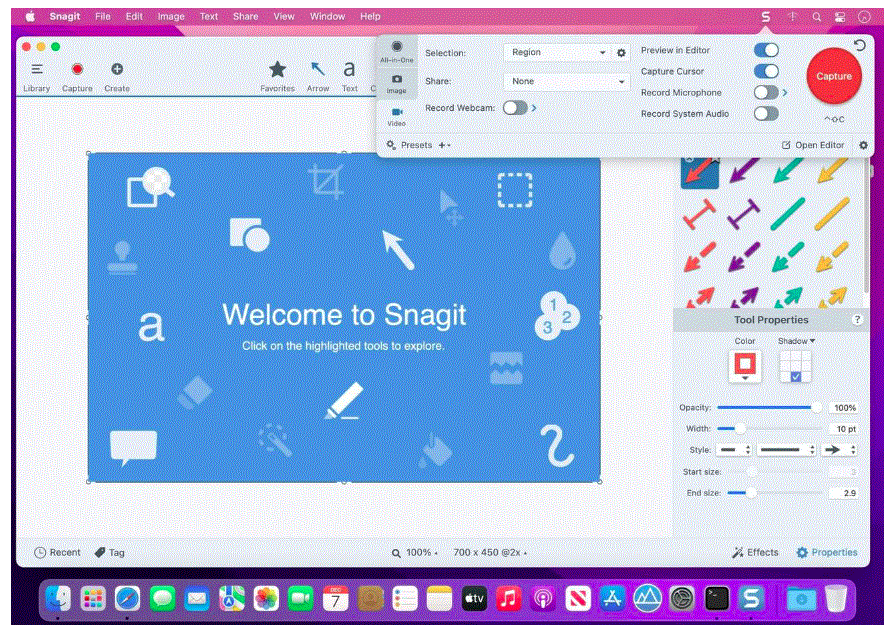Click the Opacity 100% field

click(844, 408)
